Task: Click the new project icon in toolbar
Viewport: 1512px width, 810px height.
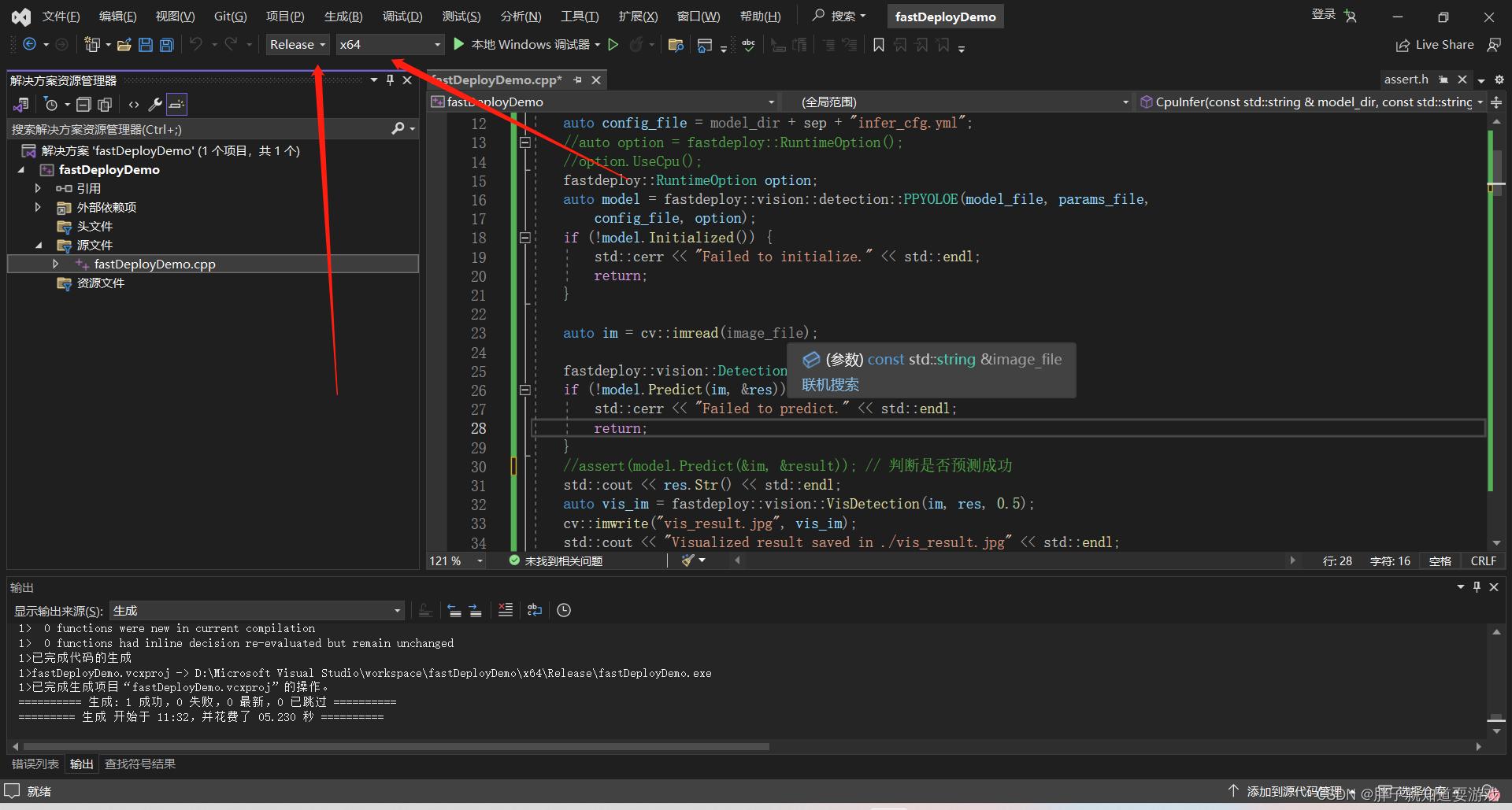Action: [92, 45]
